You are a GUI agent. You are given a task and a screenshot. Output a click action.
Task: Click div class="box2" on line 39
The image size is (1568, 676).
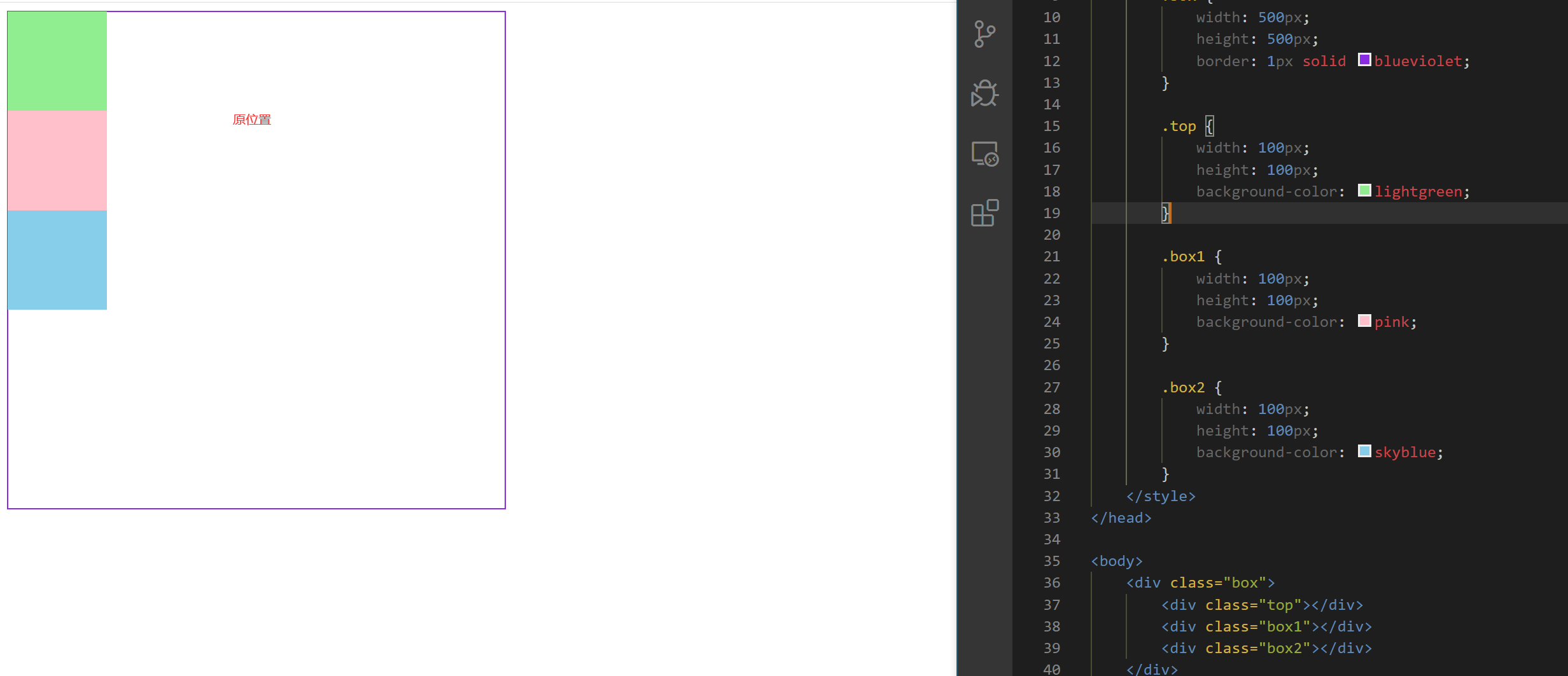[1267, 648]
